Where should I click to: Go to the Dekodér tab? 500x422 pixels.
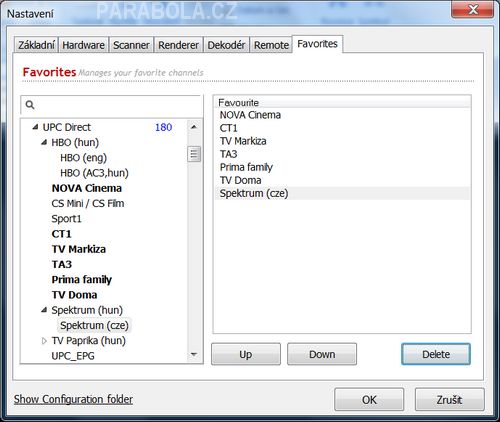pyautogui.click(x=226, y=45)
